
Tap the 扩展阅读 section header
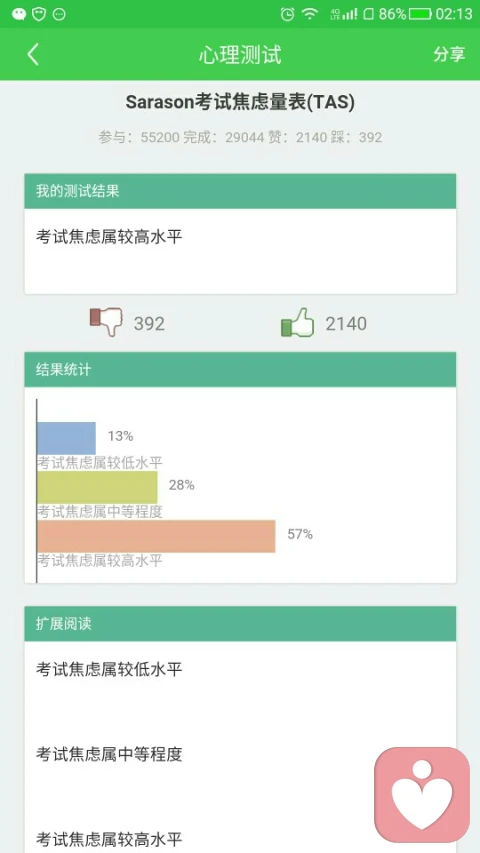[240, 623]
